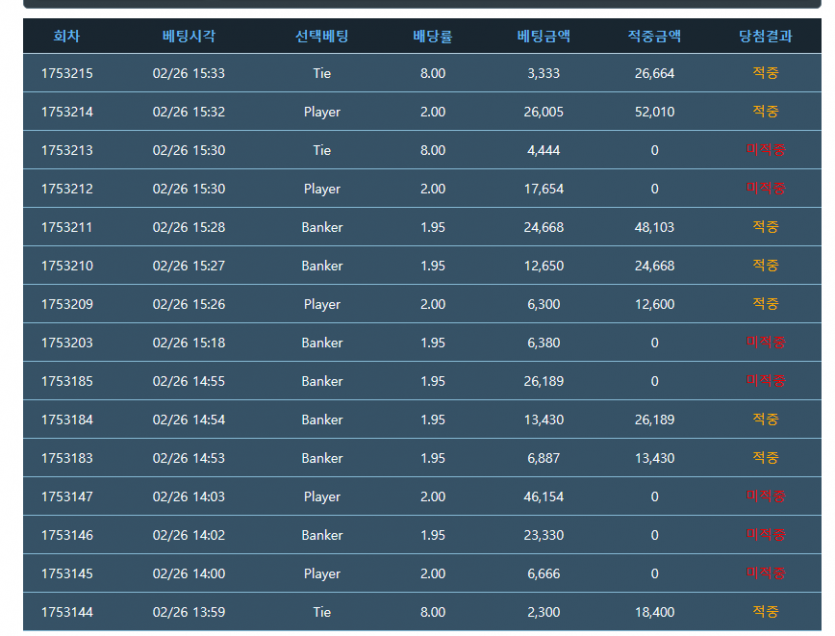Click bet time 02/26 14:03
This screenshot has height=636, width=835.
189,496
